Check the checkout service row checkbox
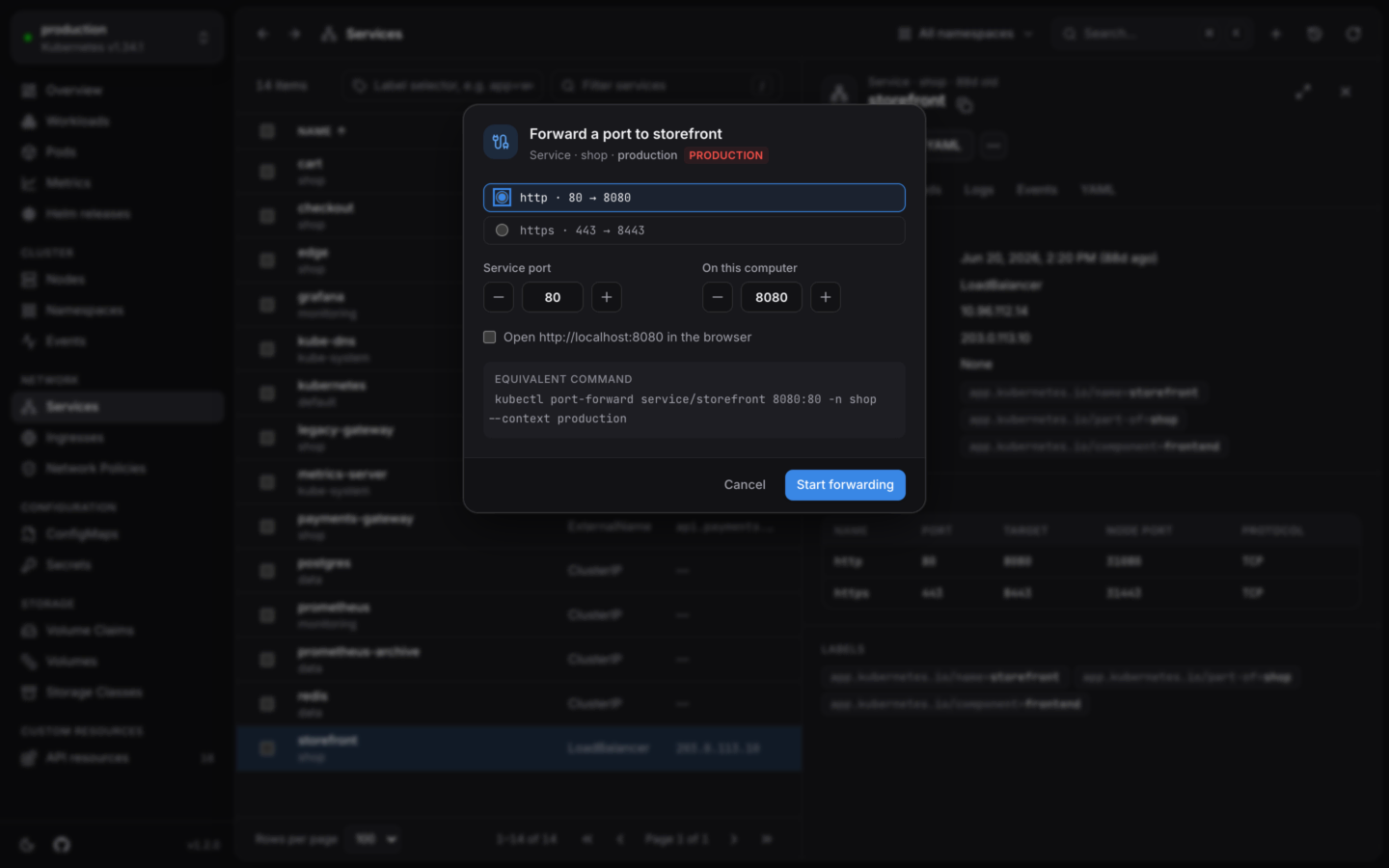 tap(267, 216)
